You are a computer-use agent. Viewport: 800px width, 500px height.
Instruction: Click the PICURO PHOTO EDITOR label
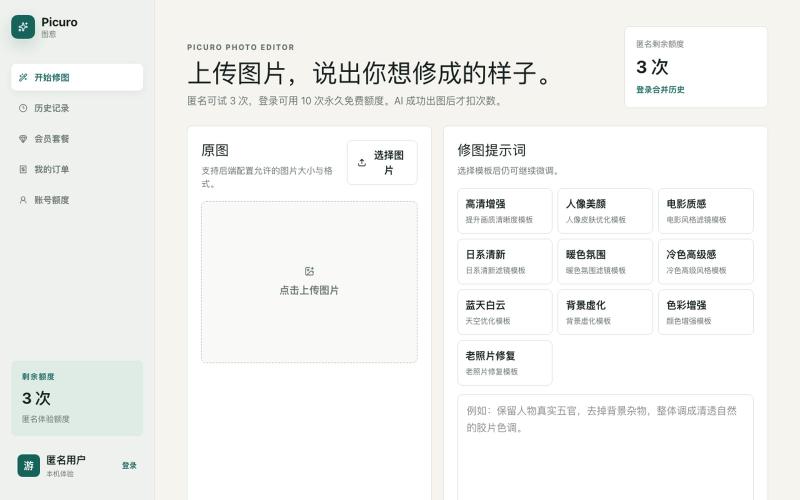click(240, 47)
